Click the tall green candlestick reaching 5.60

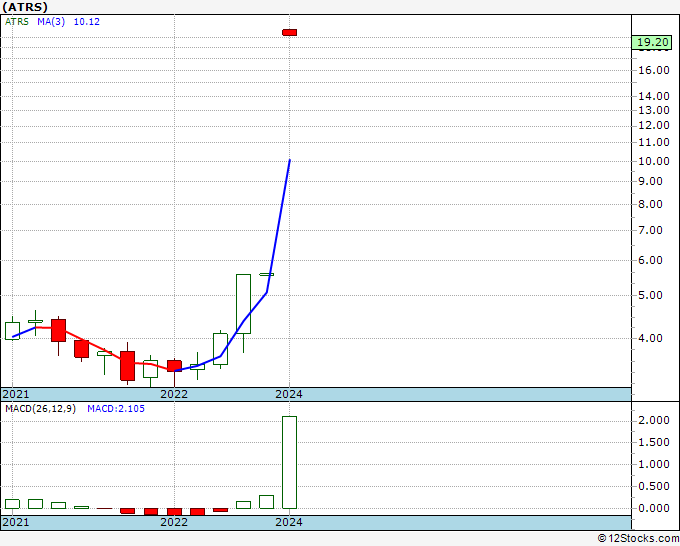(x=243, y=304)
